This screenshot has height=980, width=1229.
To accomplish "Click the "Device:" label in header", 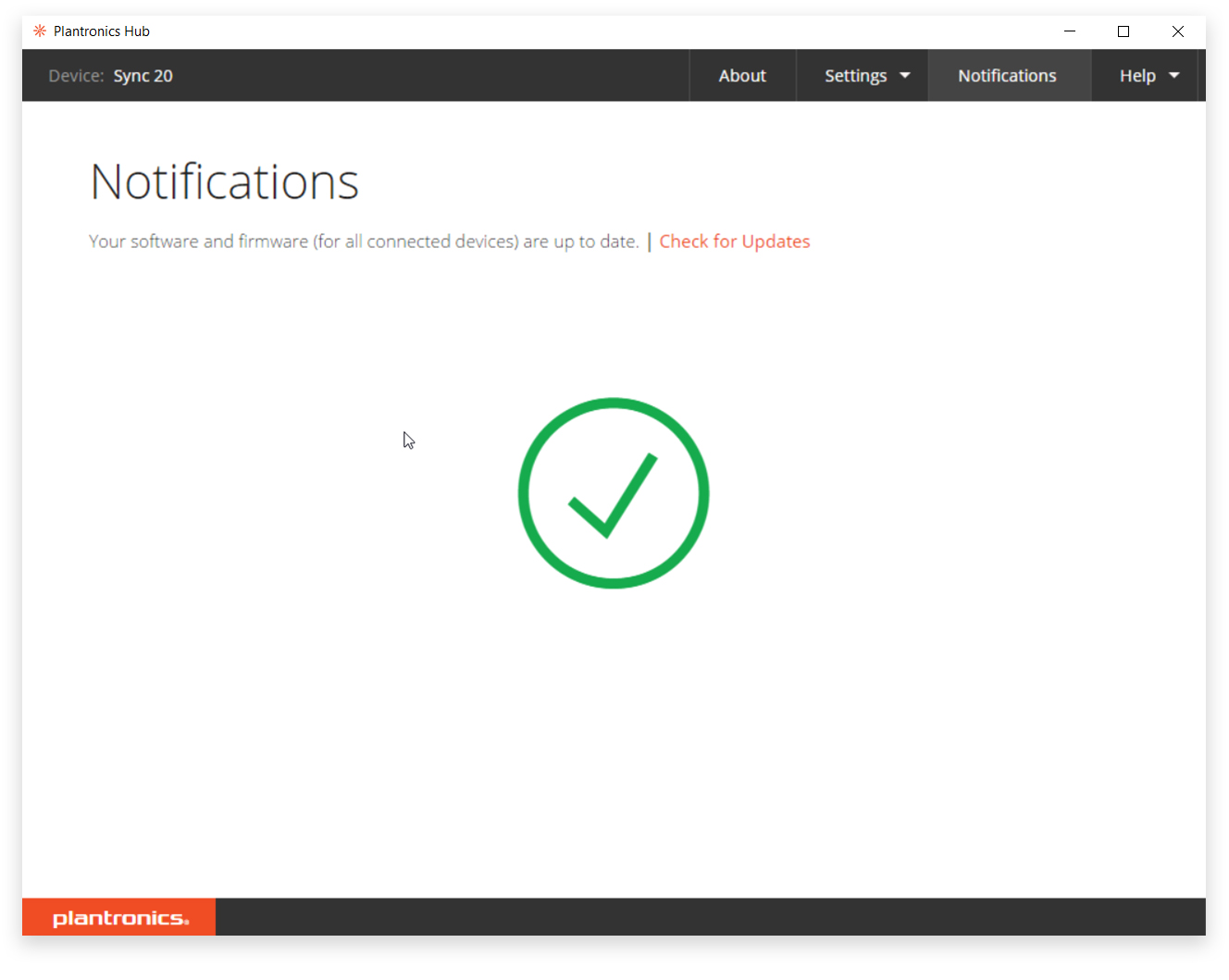I will tap(76, 76).
